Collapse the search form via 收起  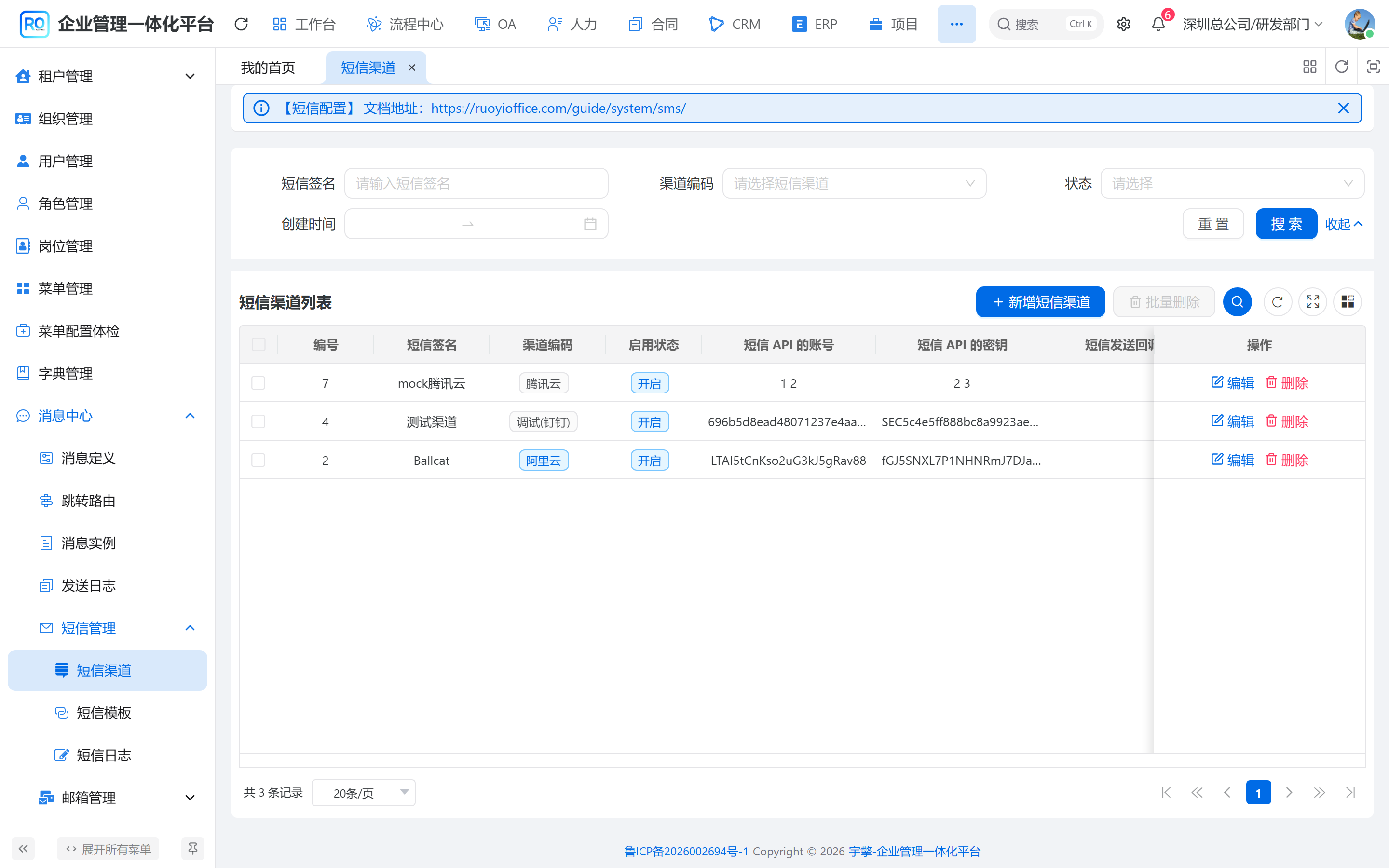(1344, 224)
